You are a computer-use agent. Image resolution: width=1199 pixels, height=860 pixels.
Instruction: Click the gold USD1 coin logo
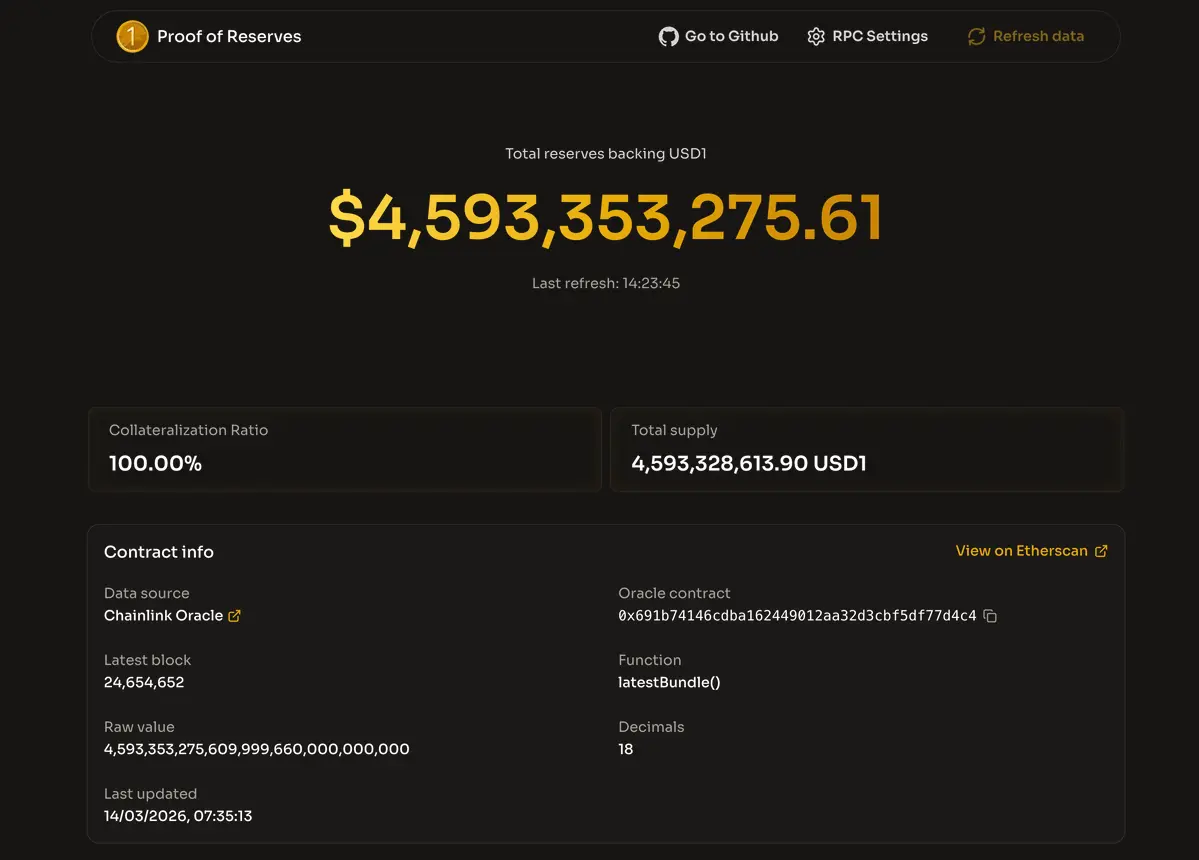132,36
